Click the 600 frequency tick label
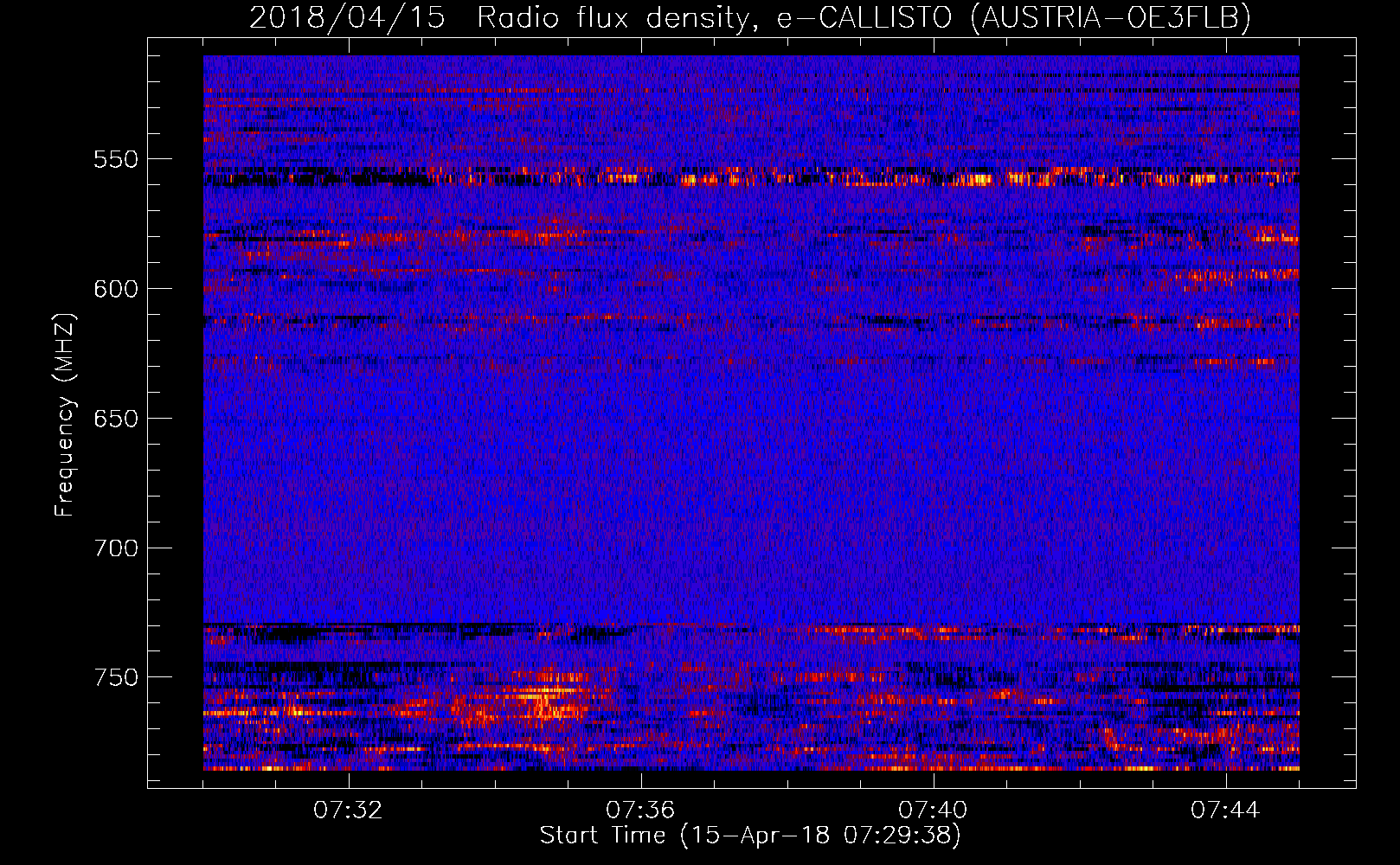The height and width of the screenshot is (865, 1400). [116, 289]
